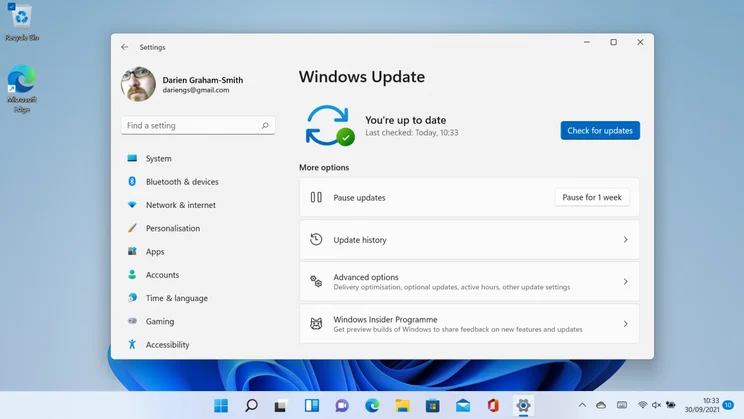Click the Wi-Fi tray icon

coord(642,405)
